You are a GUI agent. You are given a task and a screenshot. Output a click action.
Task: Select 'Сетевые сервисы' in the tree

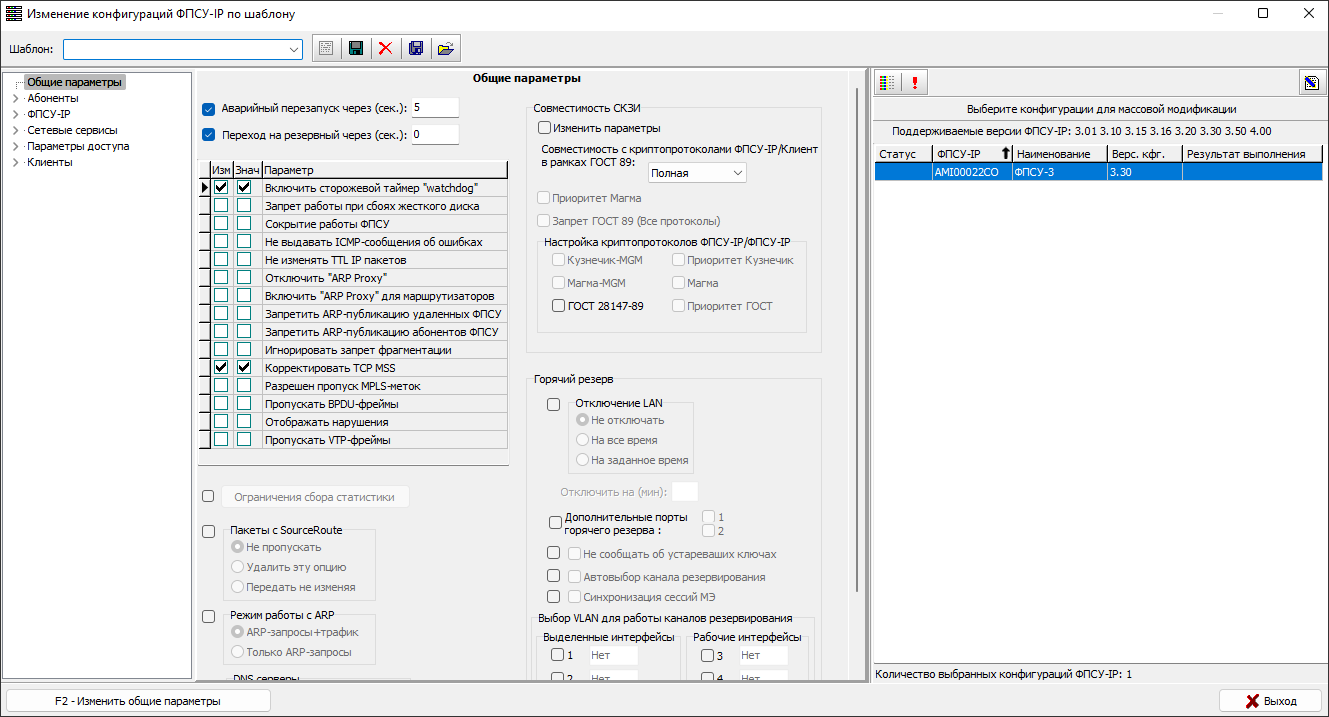point(72,130)
